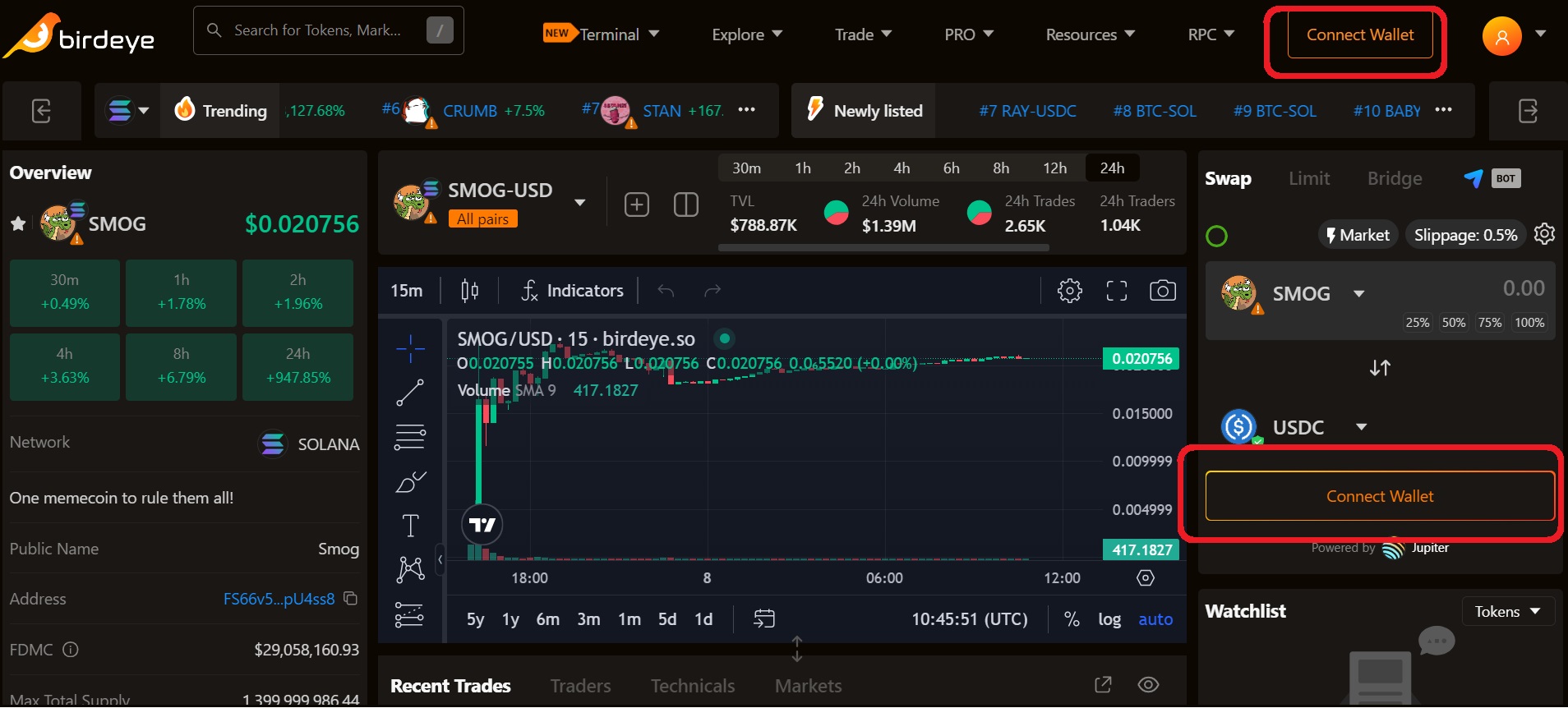Open chart settings gear icon
Screen dimensions: 1568x708
1069,291
